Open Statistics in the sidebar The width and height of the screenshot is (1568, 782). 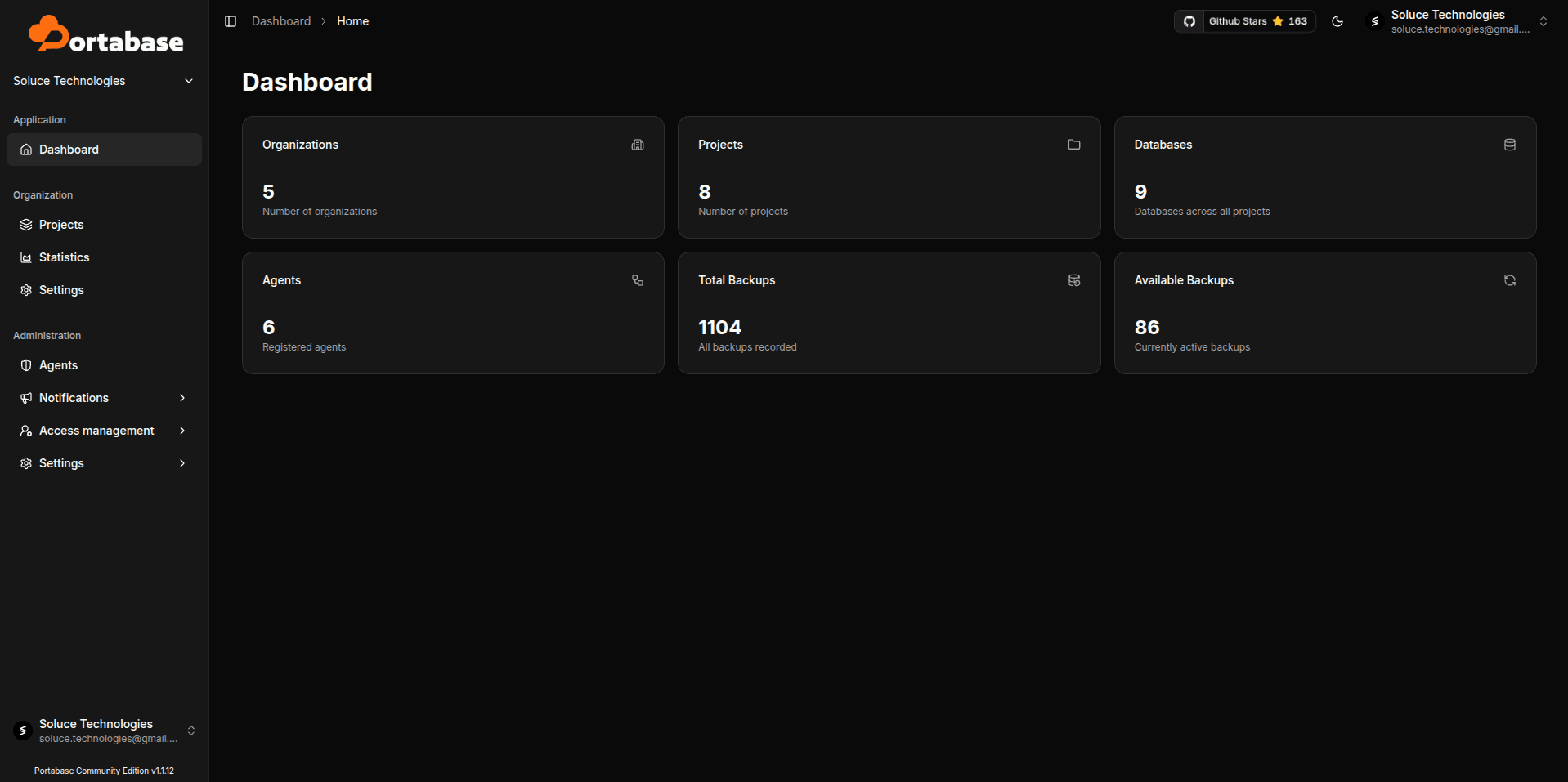(64, 257)
